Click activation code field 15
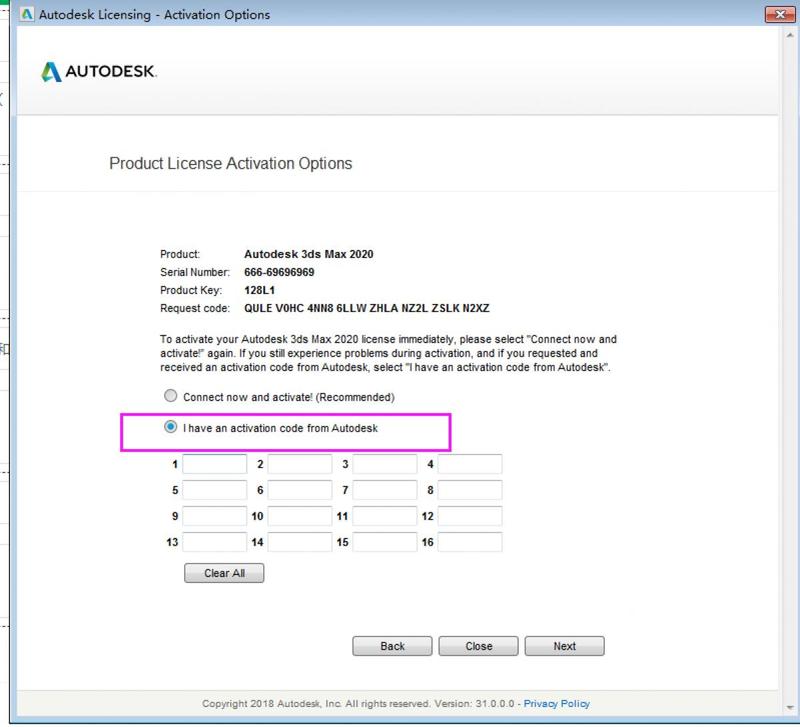The height and width of the screenshot is (727, 800). pos(385,542)
